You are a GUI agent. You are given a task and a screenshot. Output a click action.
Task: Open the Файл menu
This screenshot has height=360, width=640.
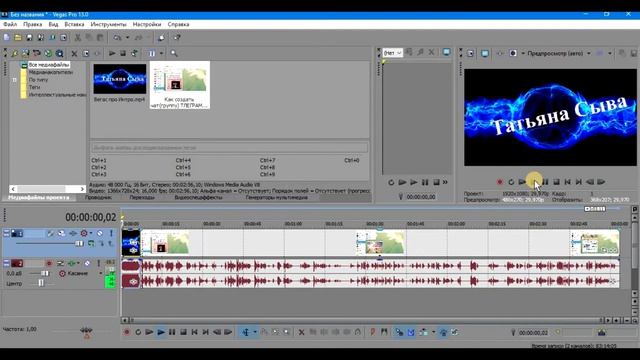(10, 24)
